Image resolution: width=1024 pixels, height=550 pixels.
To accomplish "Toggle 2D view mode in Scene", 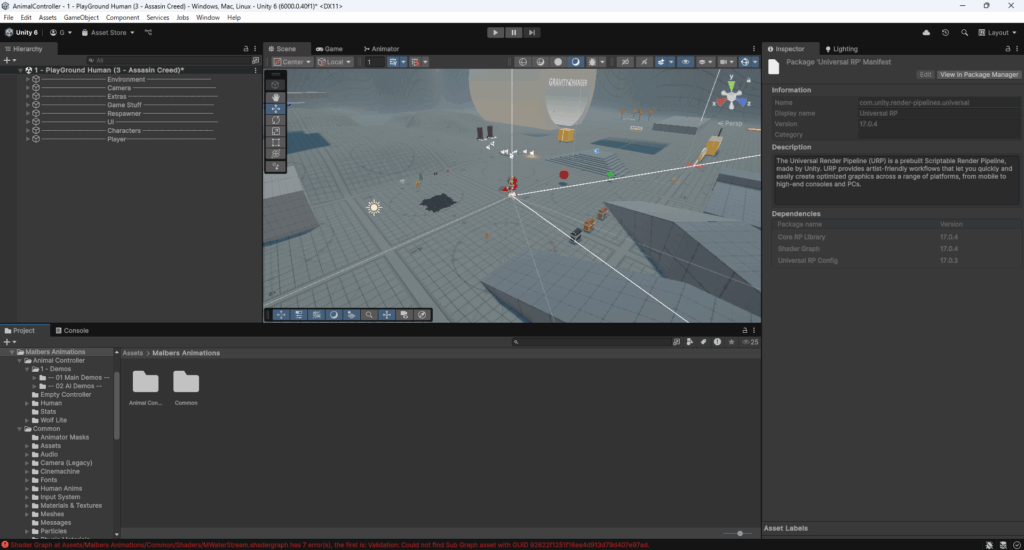I will (625, 62).
